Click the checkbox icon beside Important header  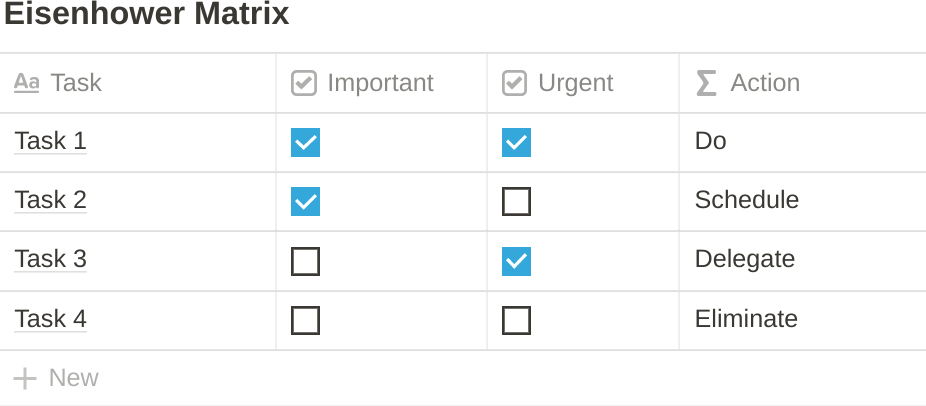point(304,83)
